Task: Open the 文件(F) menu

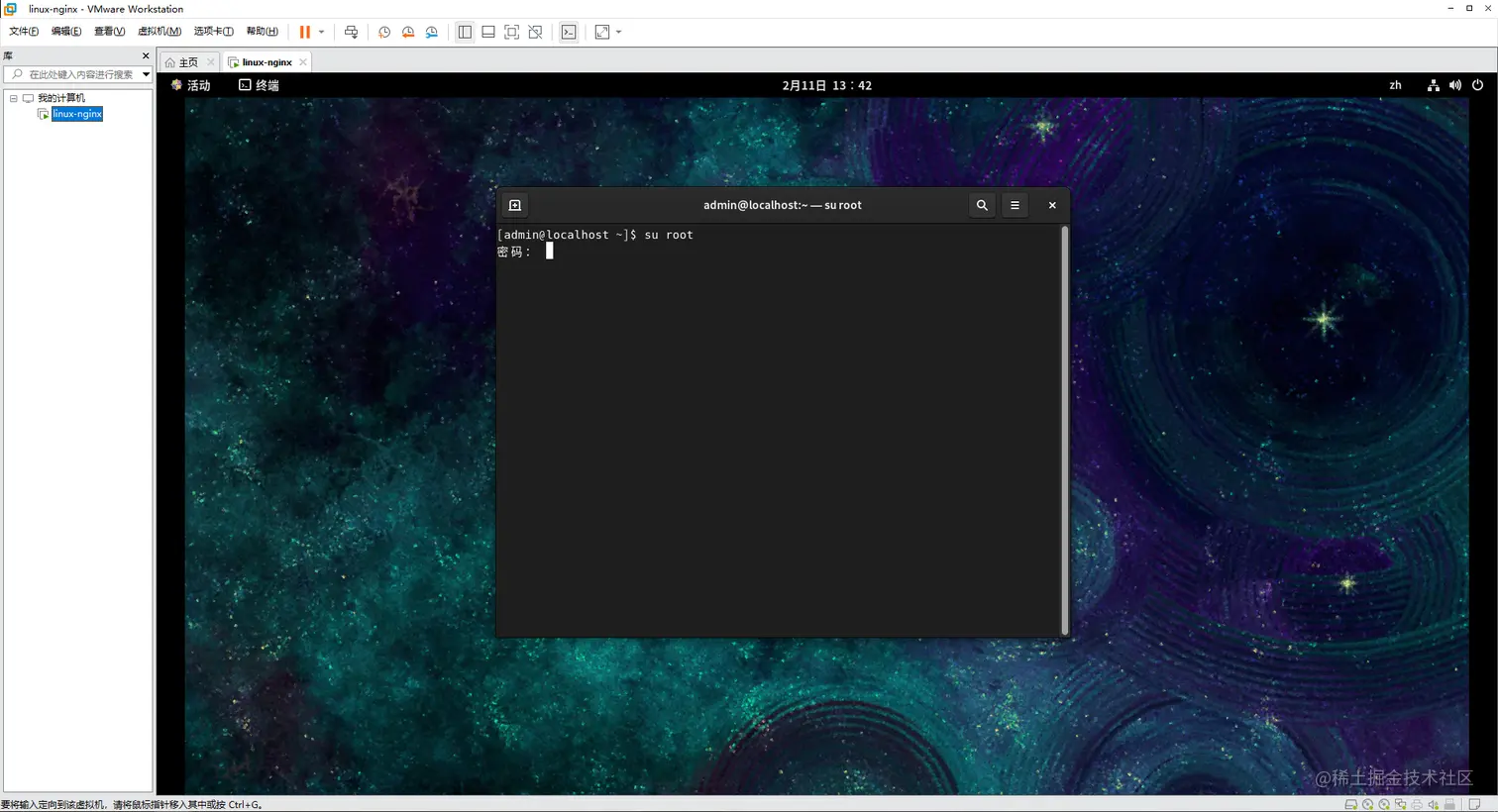Action: click(24, 32)
